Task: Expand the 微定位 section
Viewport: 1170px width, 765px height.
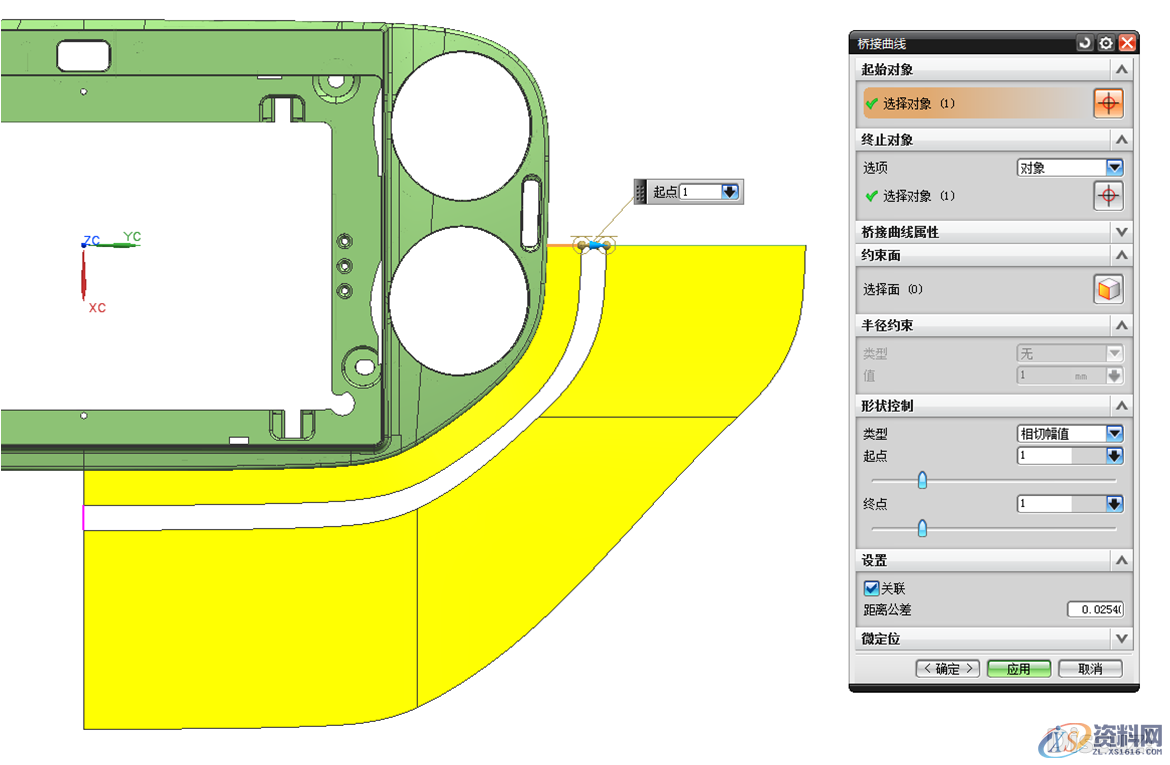Action: point(1122,639)
